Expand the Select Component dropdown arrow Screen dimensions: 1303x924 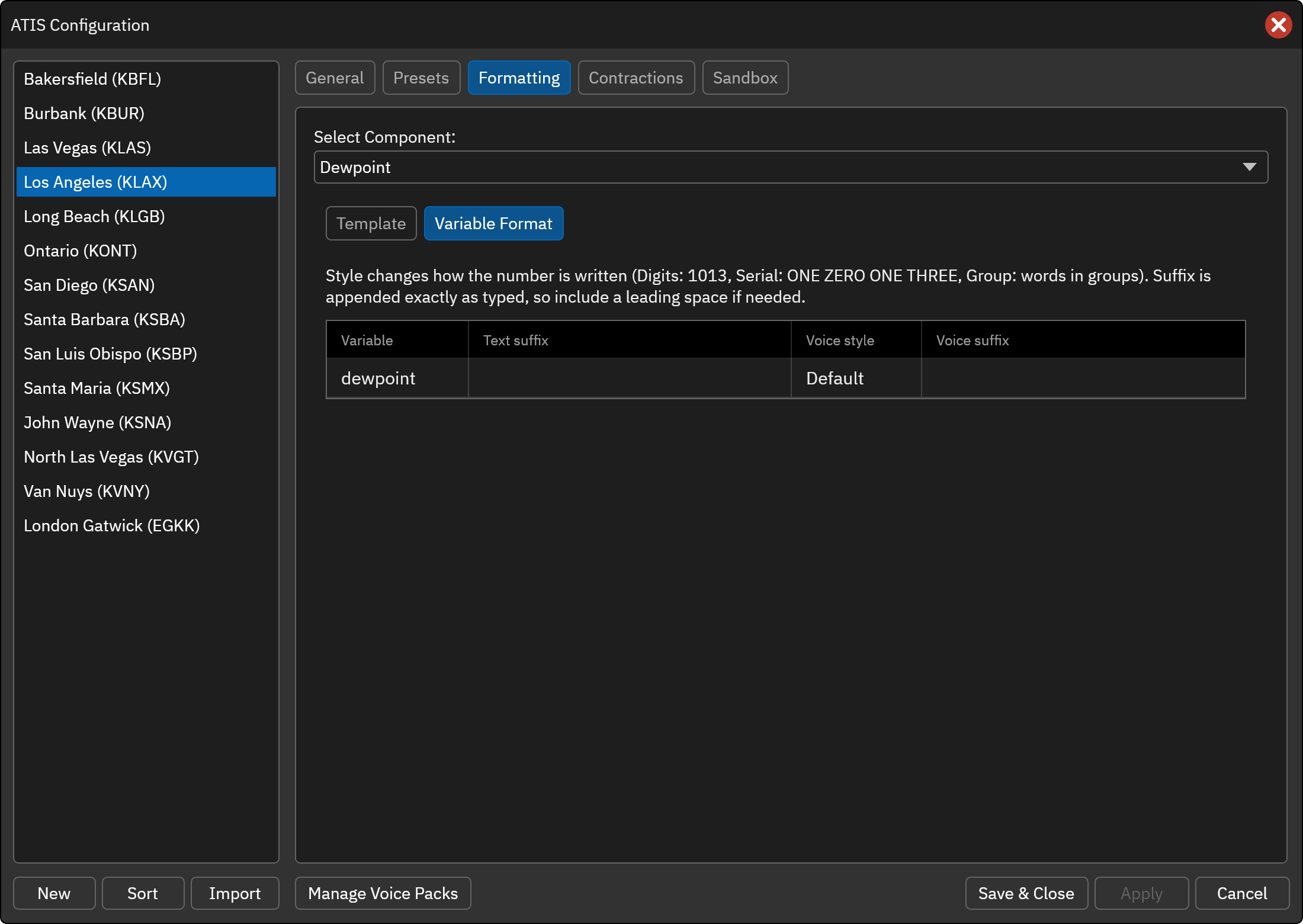point(1249,167)
